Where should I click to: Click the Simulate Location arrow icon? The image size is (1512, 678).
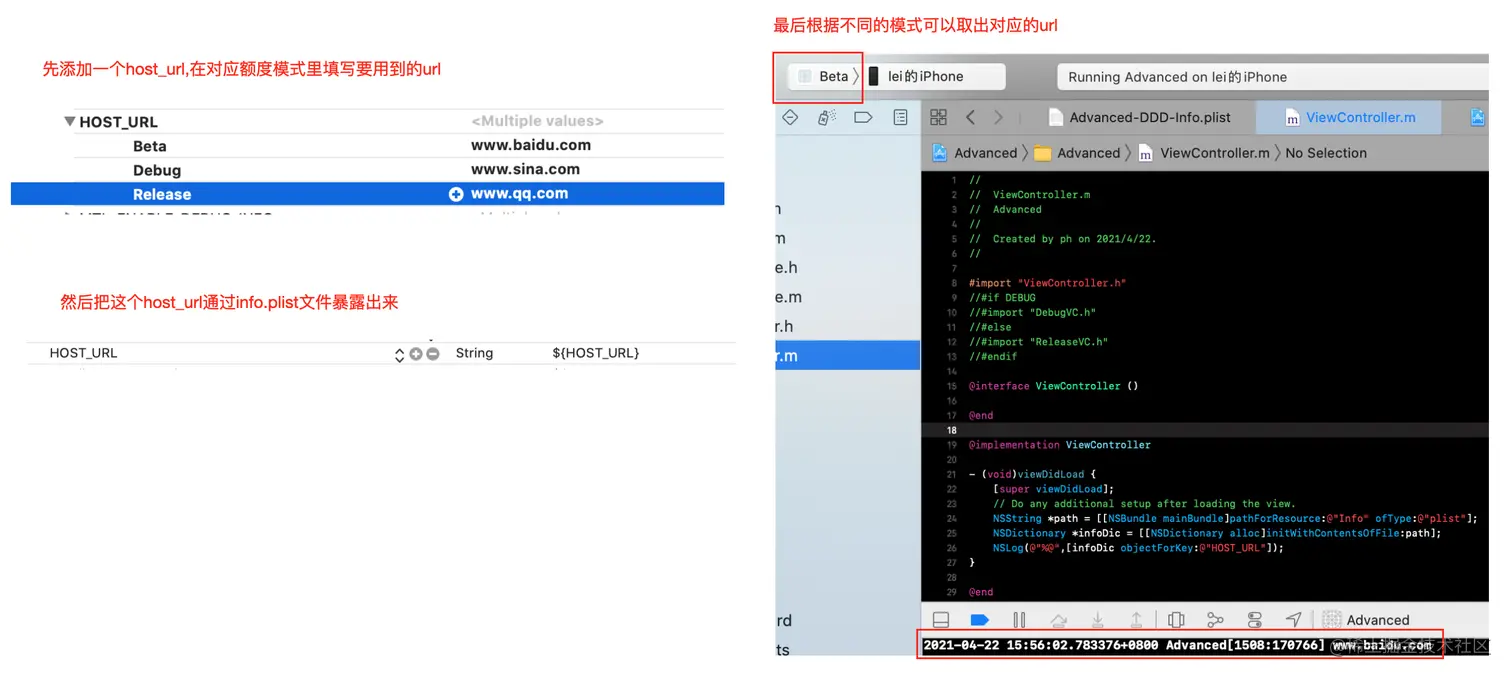tap(1292, 619)
